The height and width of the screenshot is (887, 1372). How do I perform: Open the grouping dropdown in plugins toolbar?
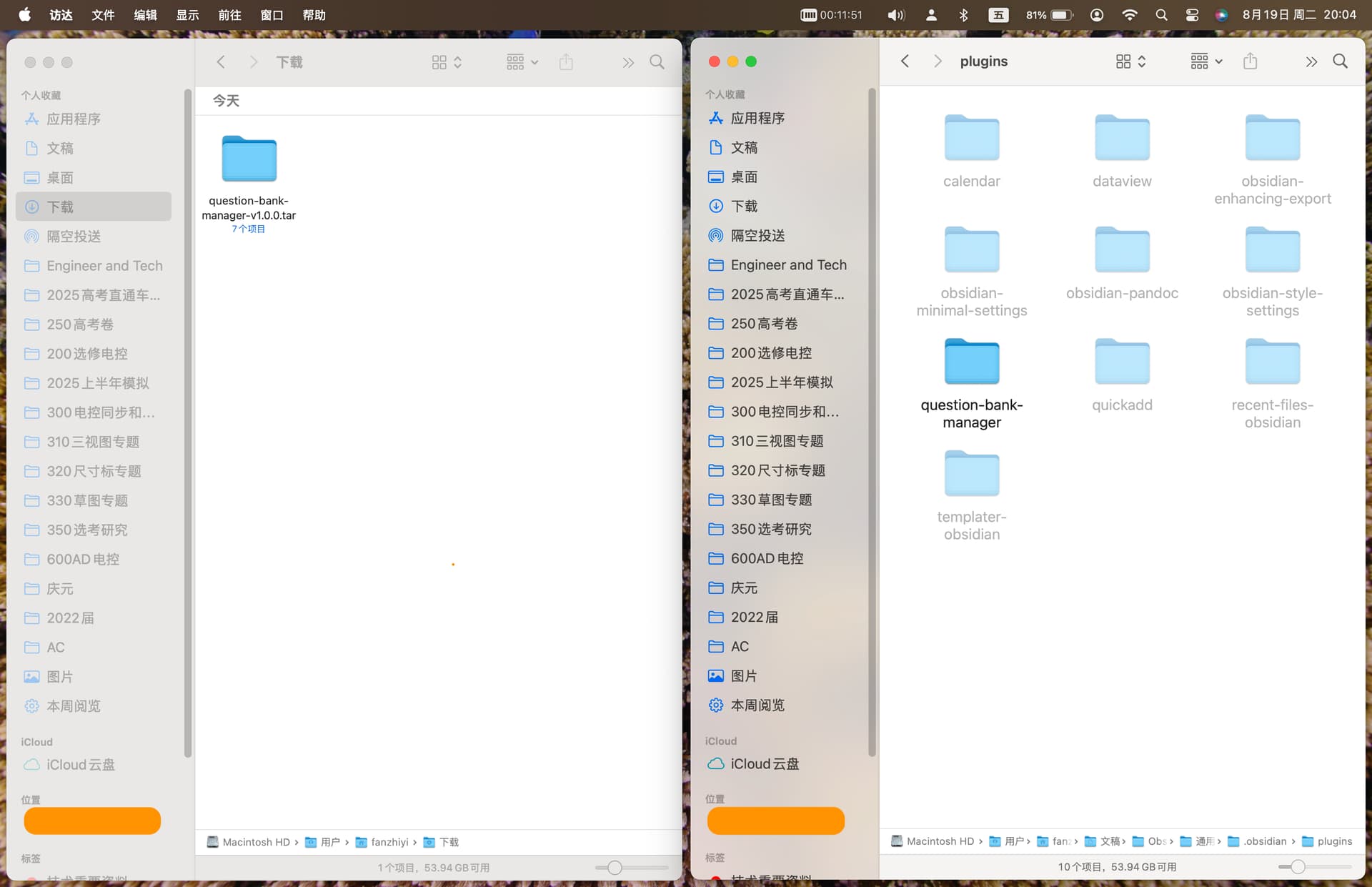[1206, 61]
